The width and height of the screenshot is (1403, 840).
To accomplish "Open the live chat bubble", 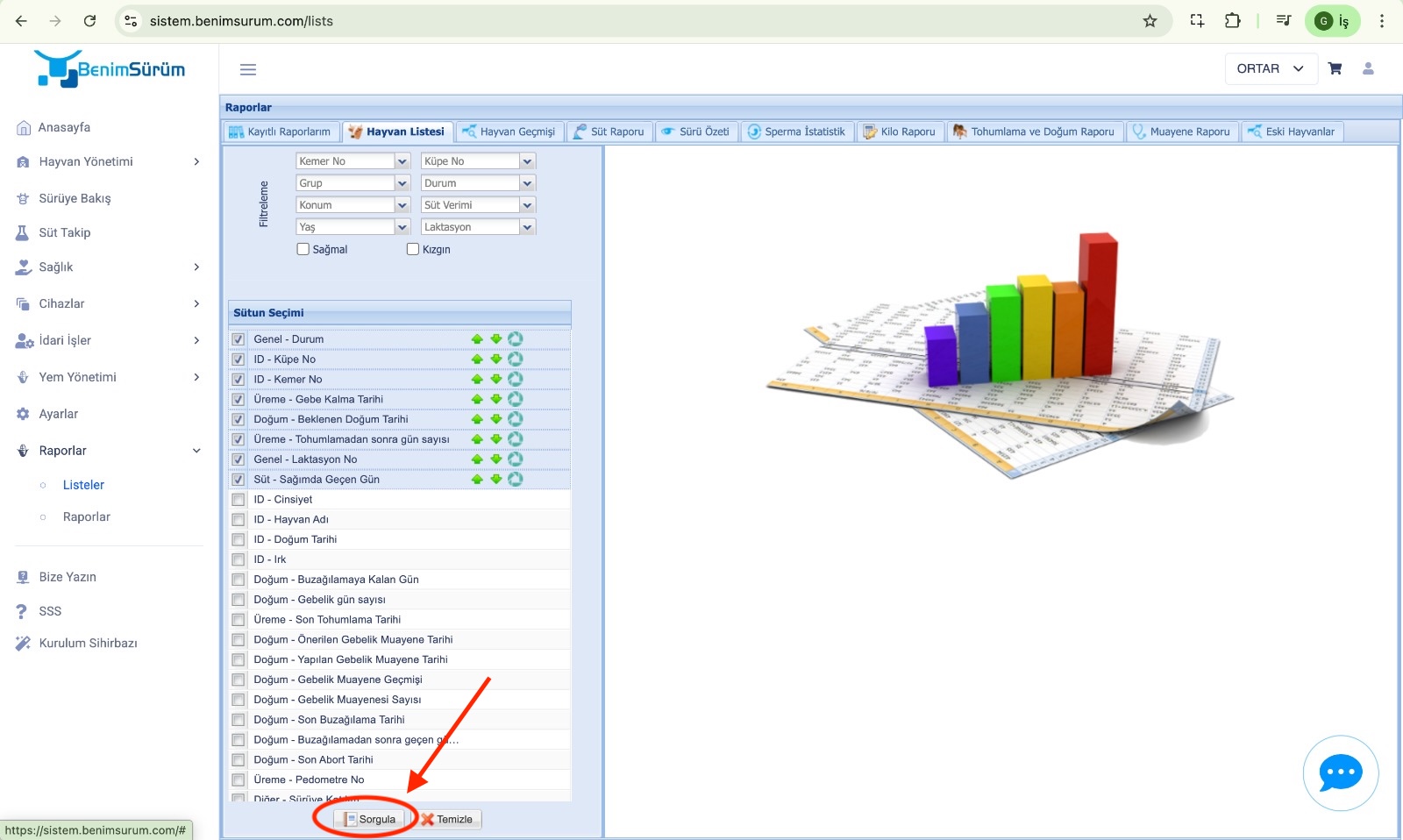I will tap(1340, 773).
